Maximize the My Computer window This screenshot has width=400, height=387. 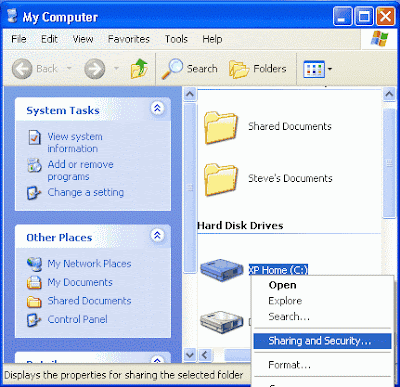pyautogui.click(x=364, y=16)
